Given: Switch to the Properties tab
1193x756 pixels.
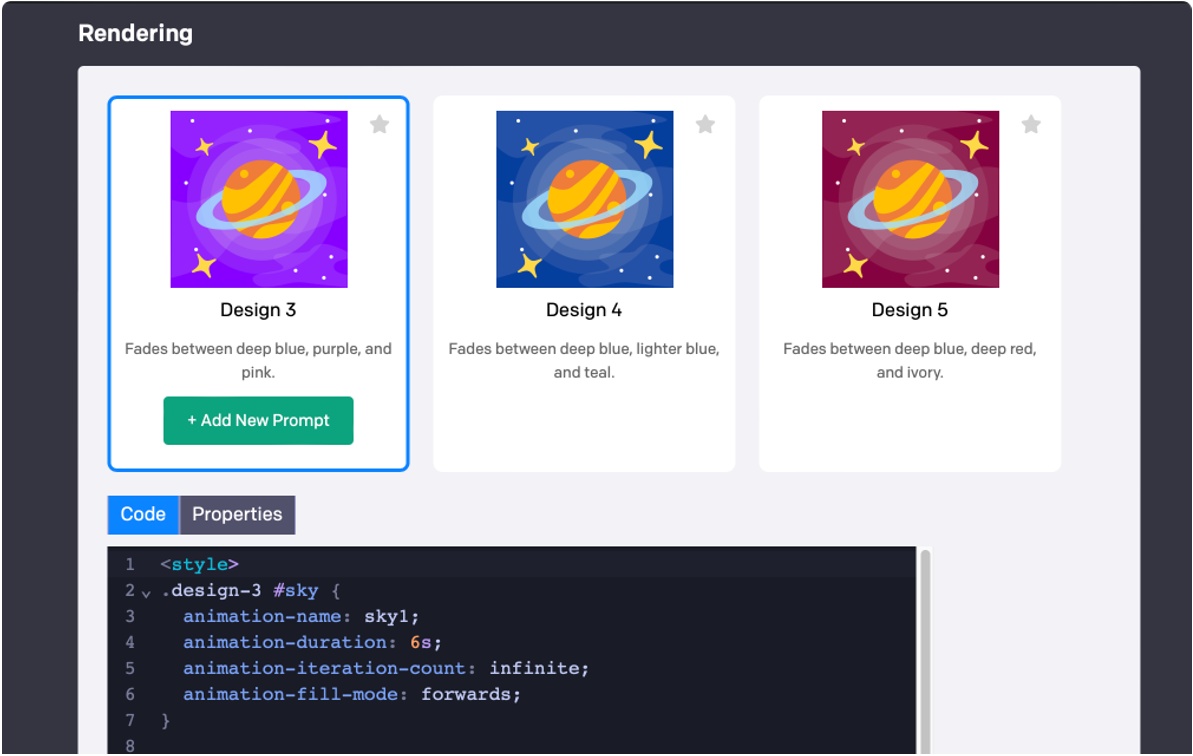Looking at the screenshot, I should (x=237, y=514).
